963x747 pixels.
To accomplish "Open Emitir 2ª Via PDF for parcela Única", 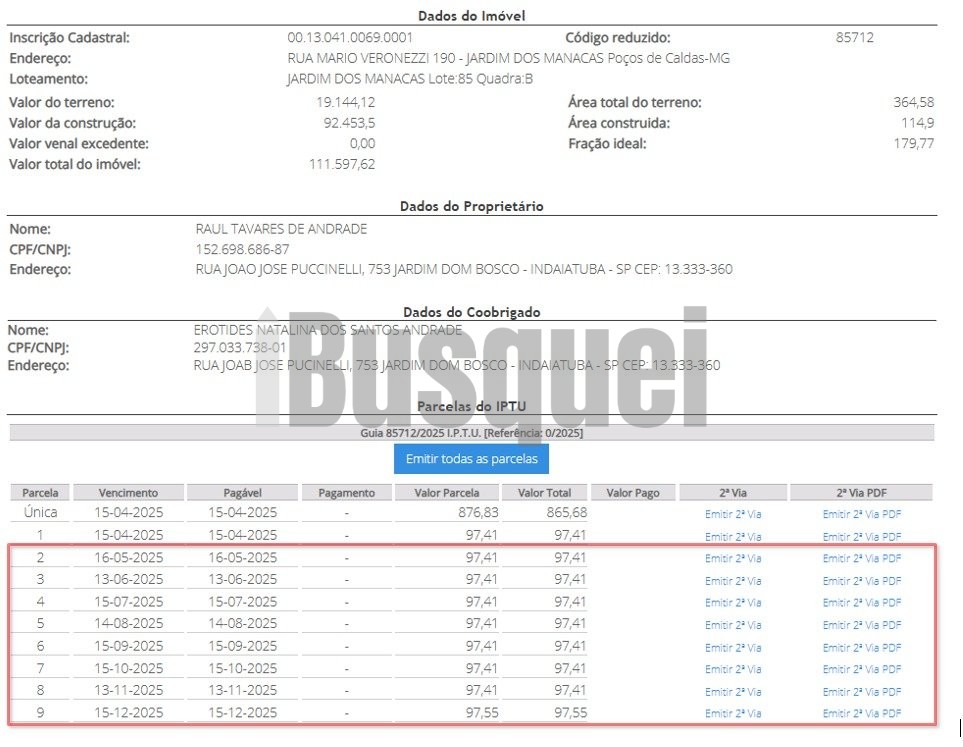I will coord(862,514).
